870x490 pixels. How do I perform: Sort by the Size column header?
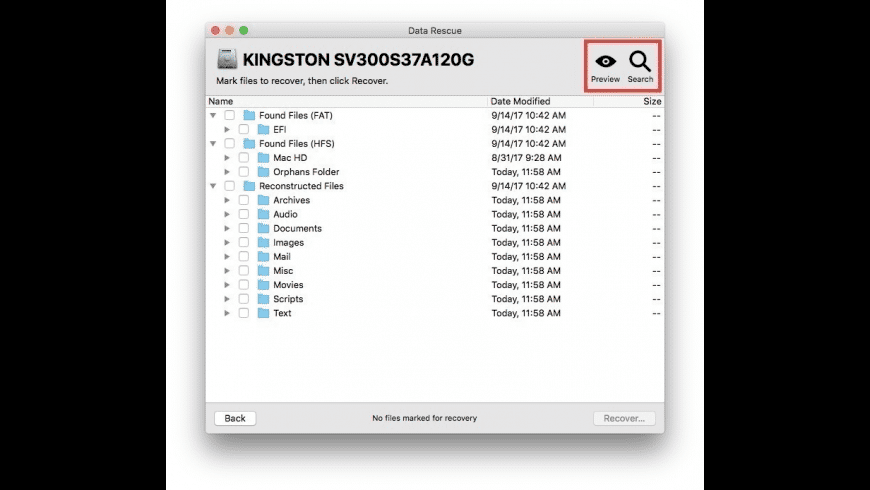(x=629, y=101)
